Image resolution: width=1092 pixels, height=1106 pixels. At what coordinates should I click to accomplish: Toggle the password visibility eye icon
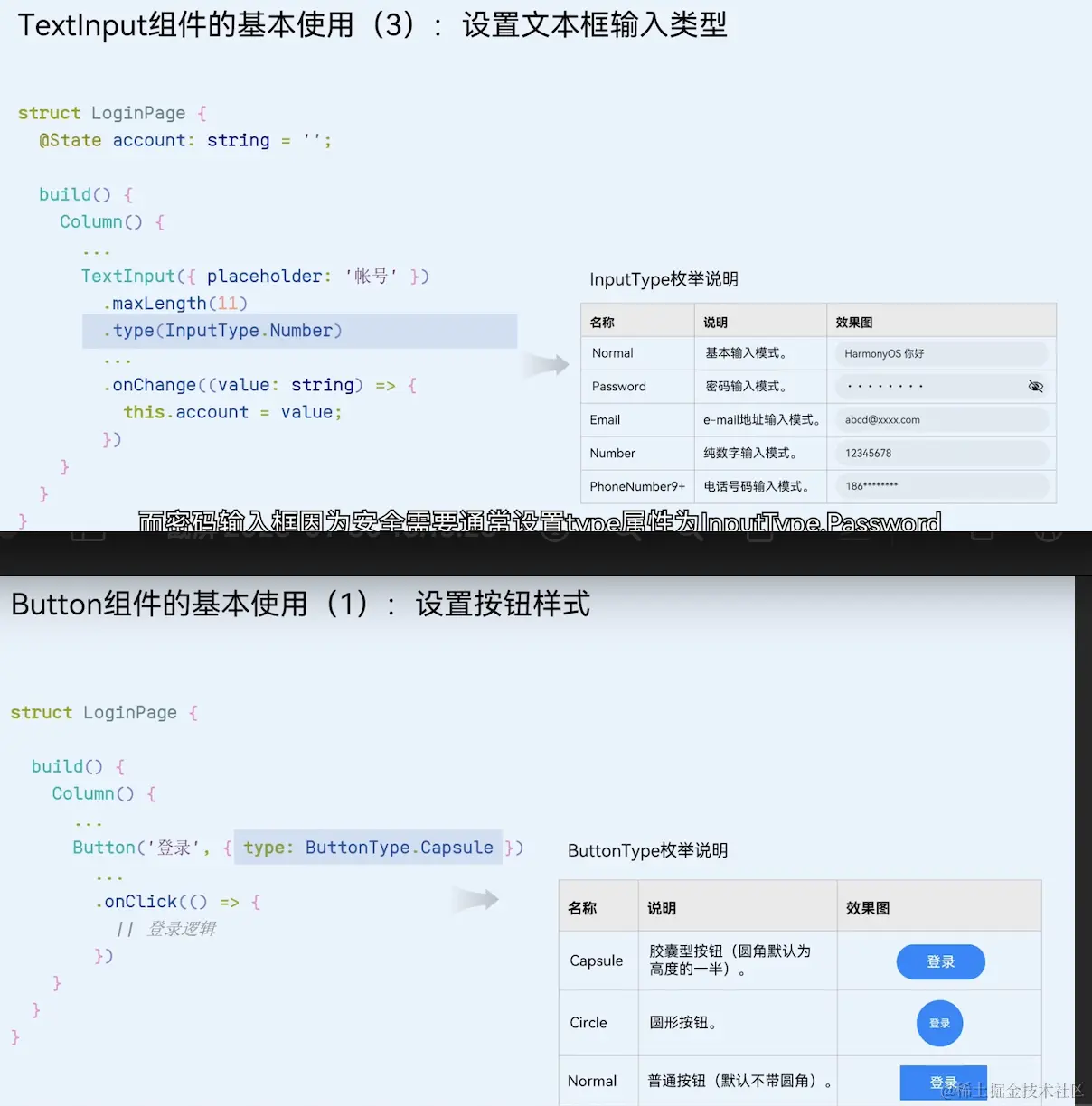1036,386
